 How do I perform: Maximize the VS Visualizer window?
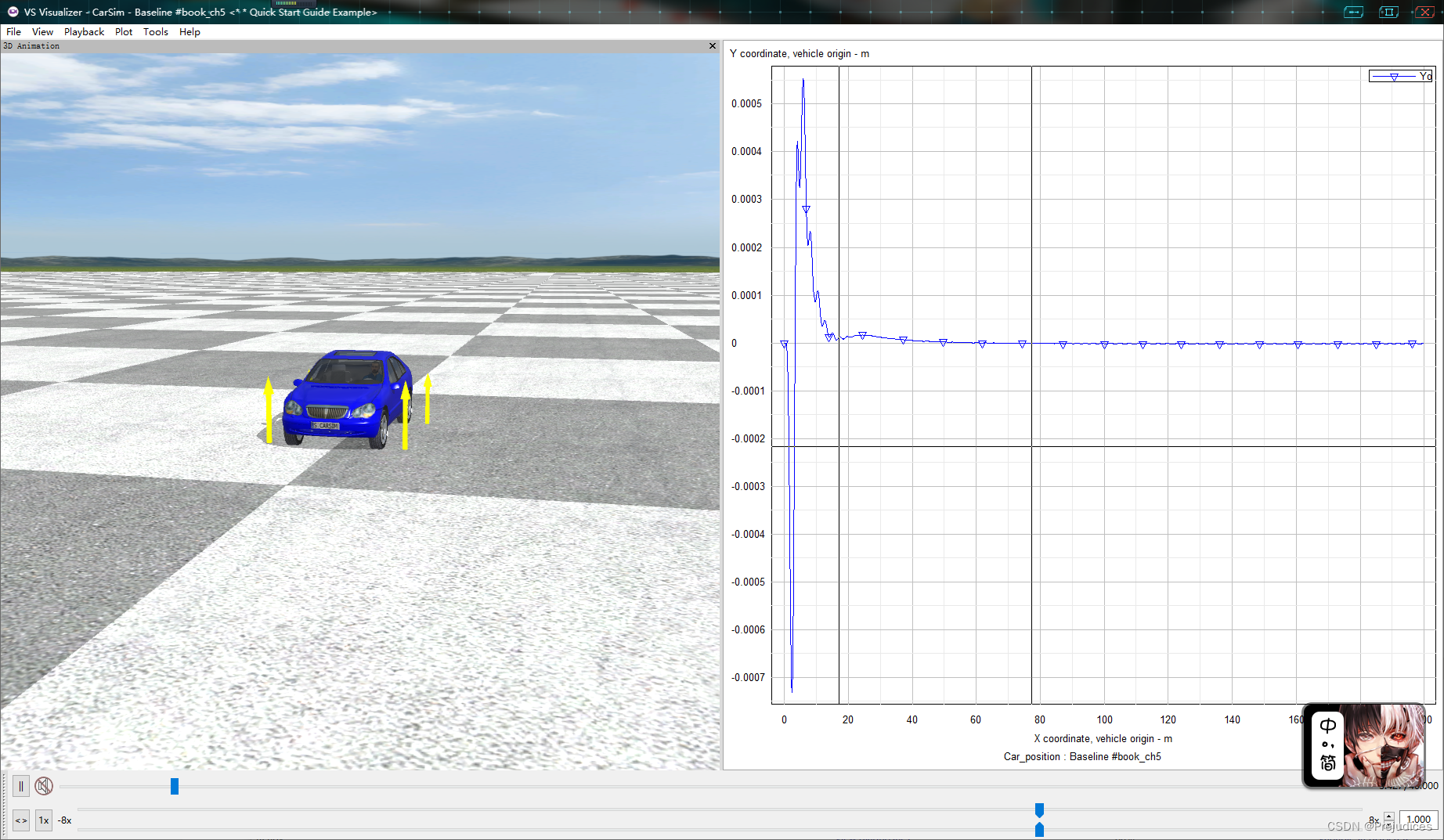[x=1388, y=12]
